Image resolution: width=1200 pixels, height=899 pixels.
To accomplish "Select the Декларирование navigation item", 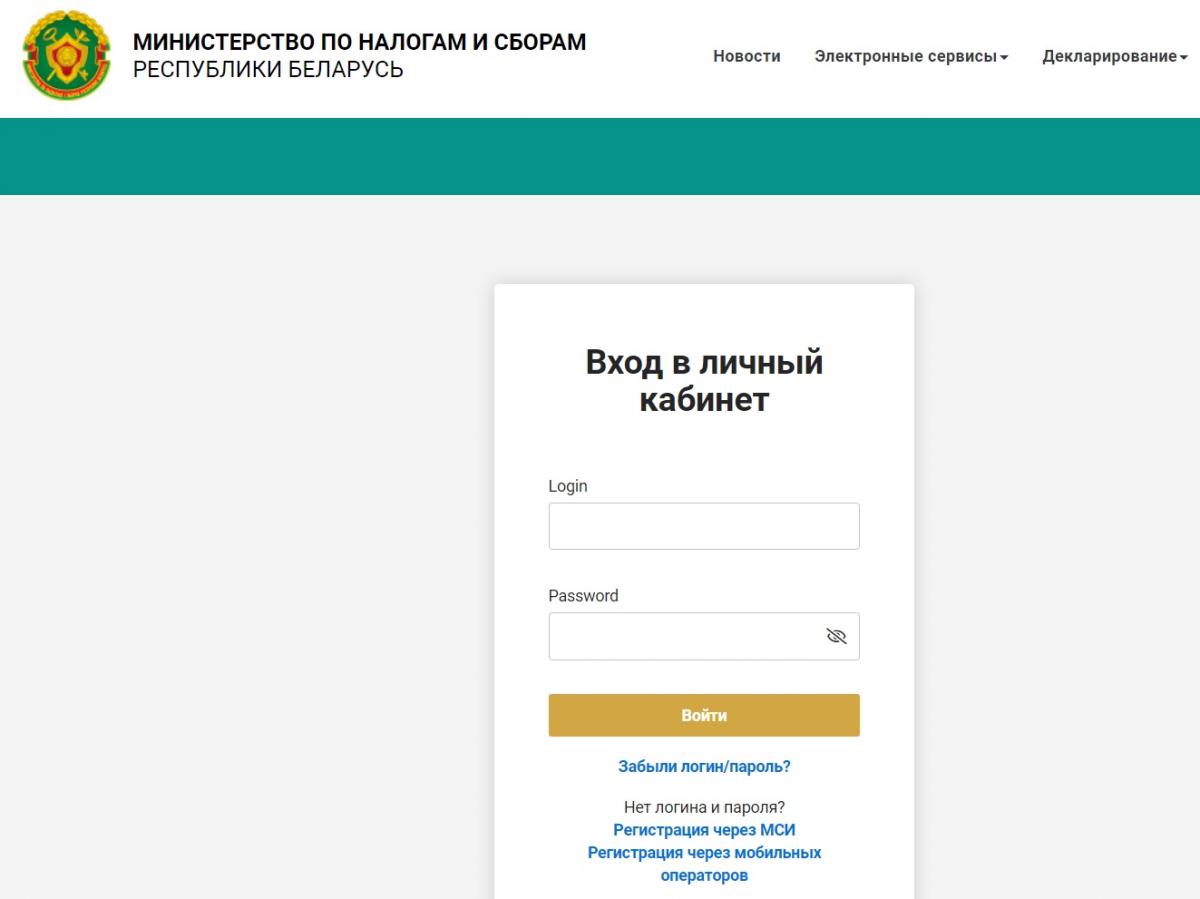I will click(x=1110, y=57).
